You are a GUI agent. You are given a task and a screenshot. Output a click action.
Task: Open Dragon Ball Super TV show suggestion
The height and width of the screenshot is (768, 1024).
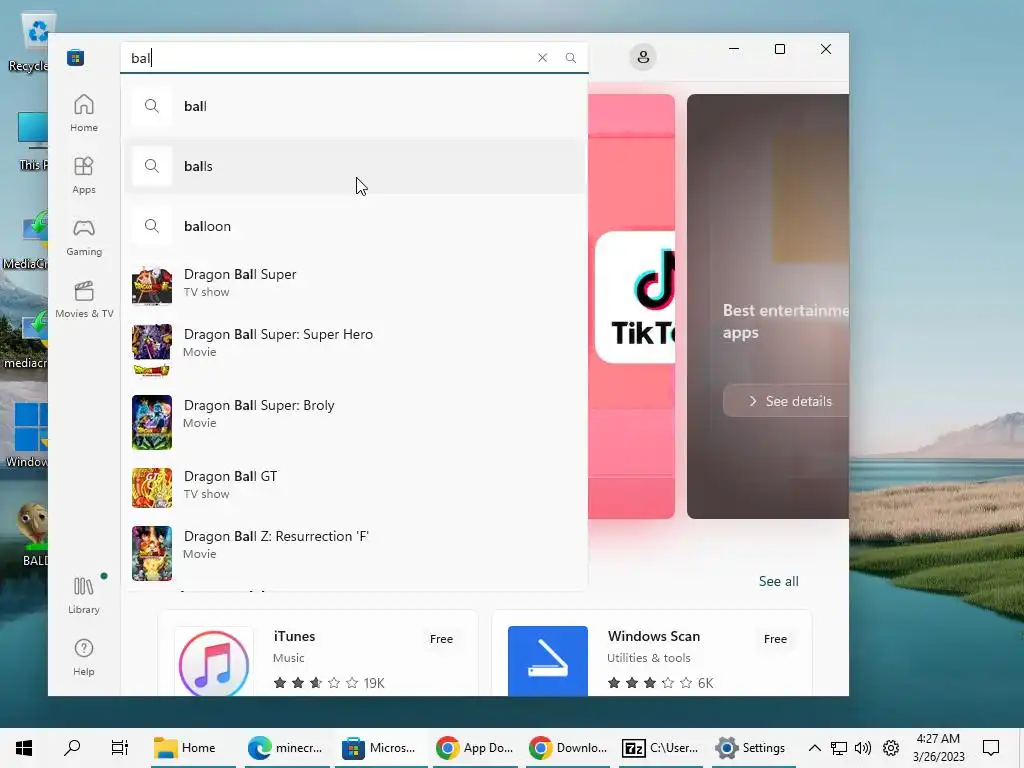[355, 283]
